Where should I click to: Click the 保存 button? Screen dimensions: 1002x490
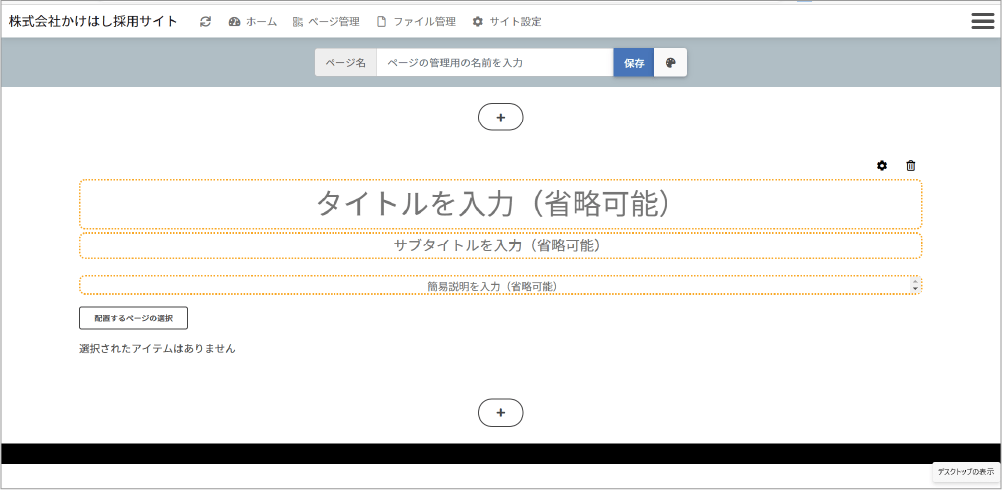point(634,63)
